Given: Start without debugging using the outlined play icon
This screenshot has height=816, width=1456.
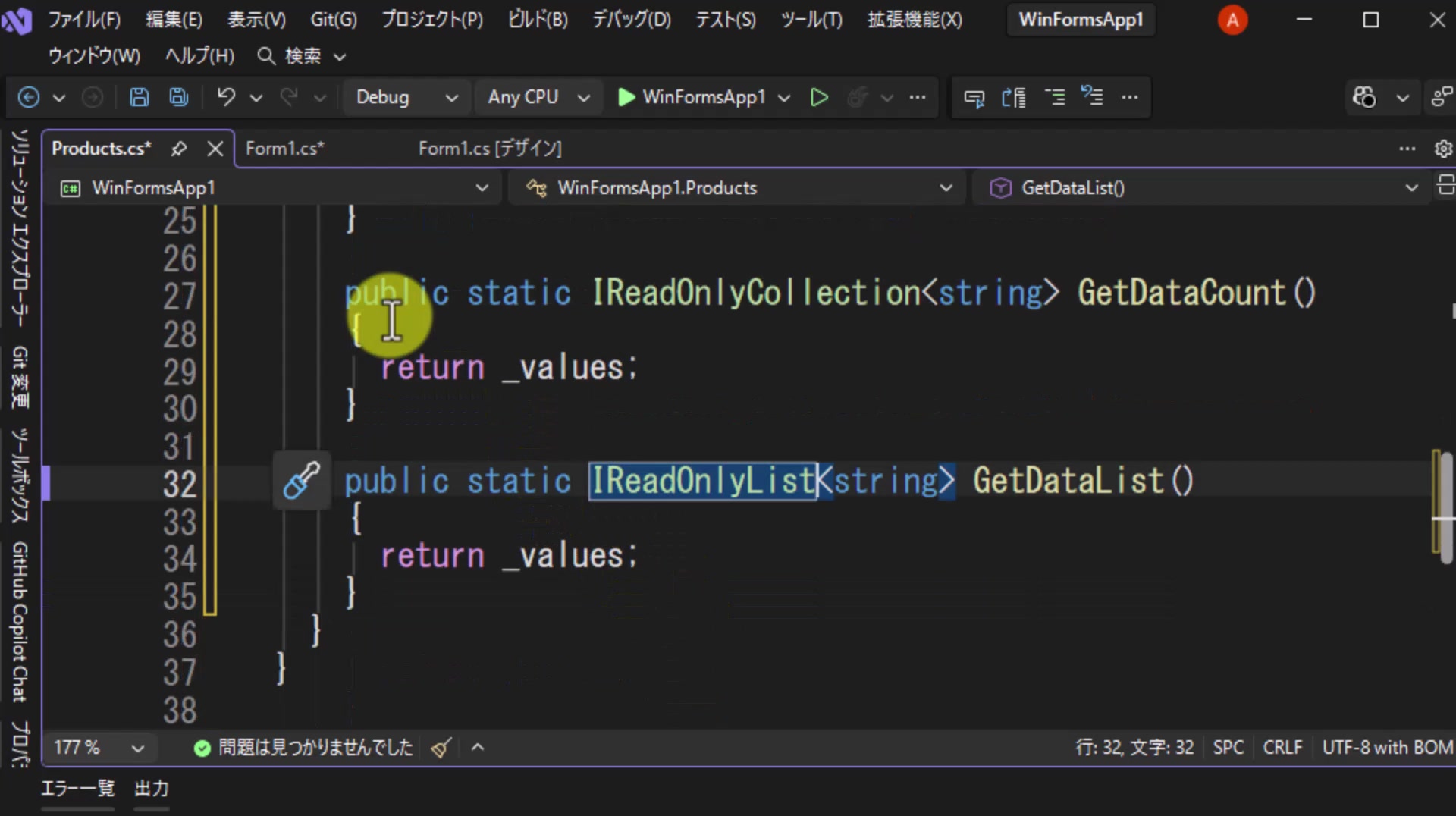Looking at the screenshot, I should [x=819, y=97].
